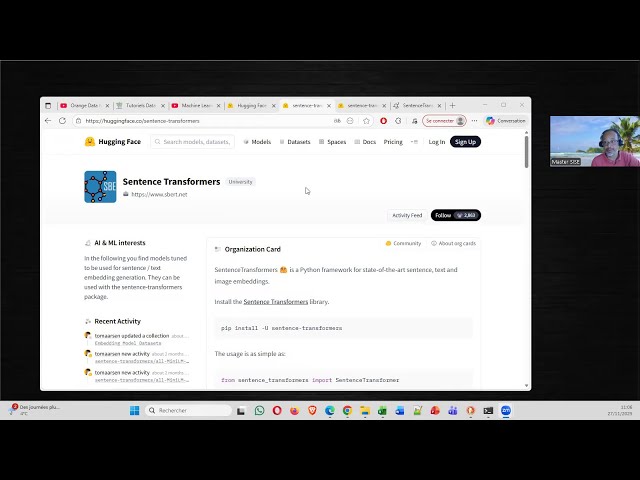Open the tab actions menu icon
The height and width of the screenshot is (480, 640).
pos(48,106)
